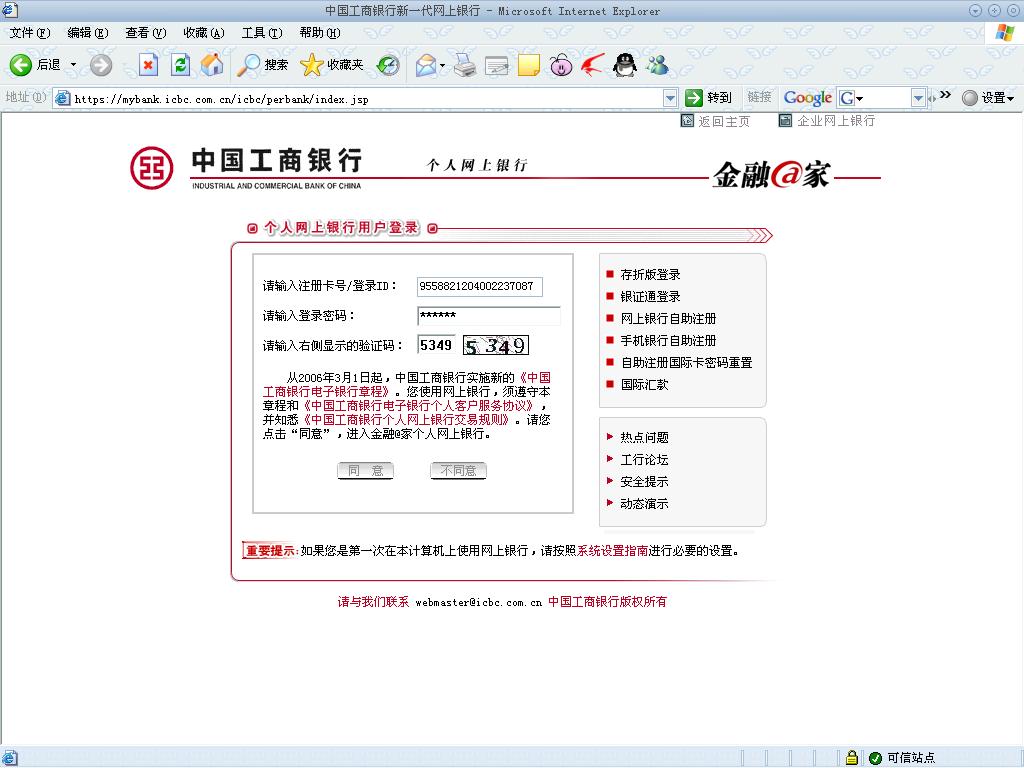This screenshot has width=1024, height=768.
Task: Click the IE icon in the title bar
Action: click(x=9, y=10)
